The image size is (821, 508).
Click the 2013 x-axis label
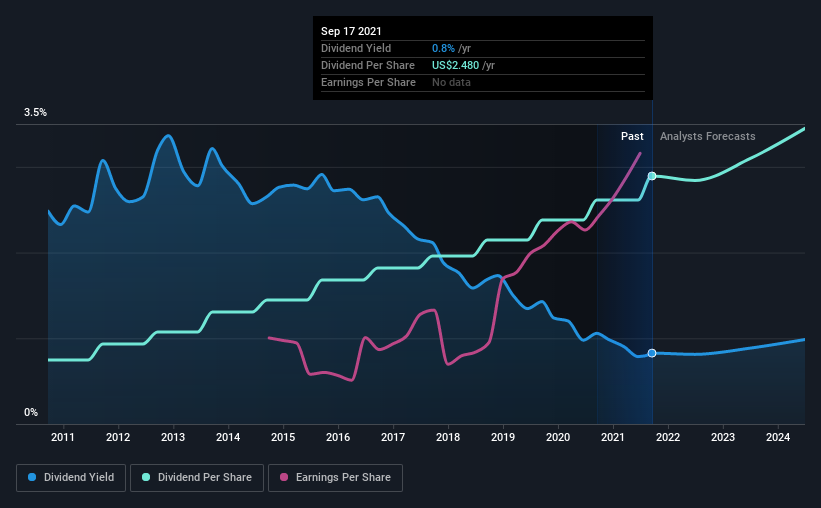[x=173, y=437]
